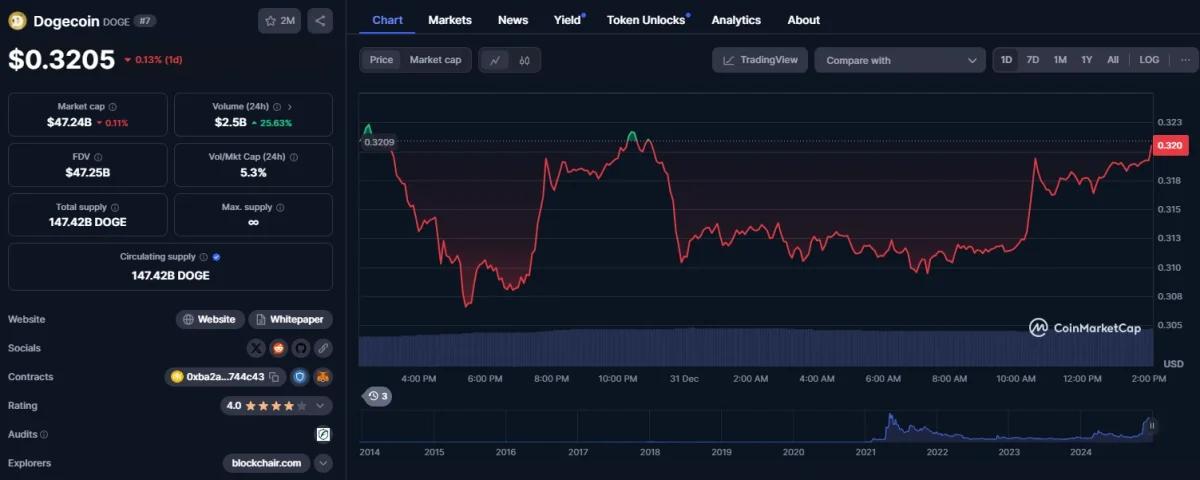
Task: Select candlestick chart style
Action: coord(525,60)
